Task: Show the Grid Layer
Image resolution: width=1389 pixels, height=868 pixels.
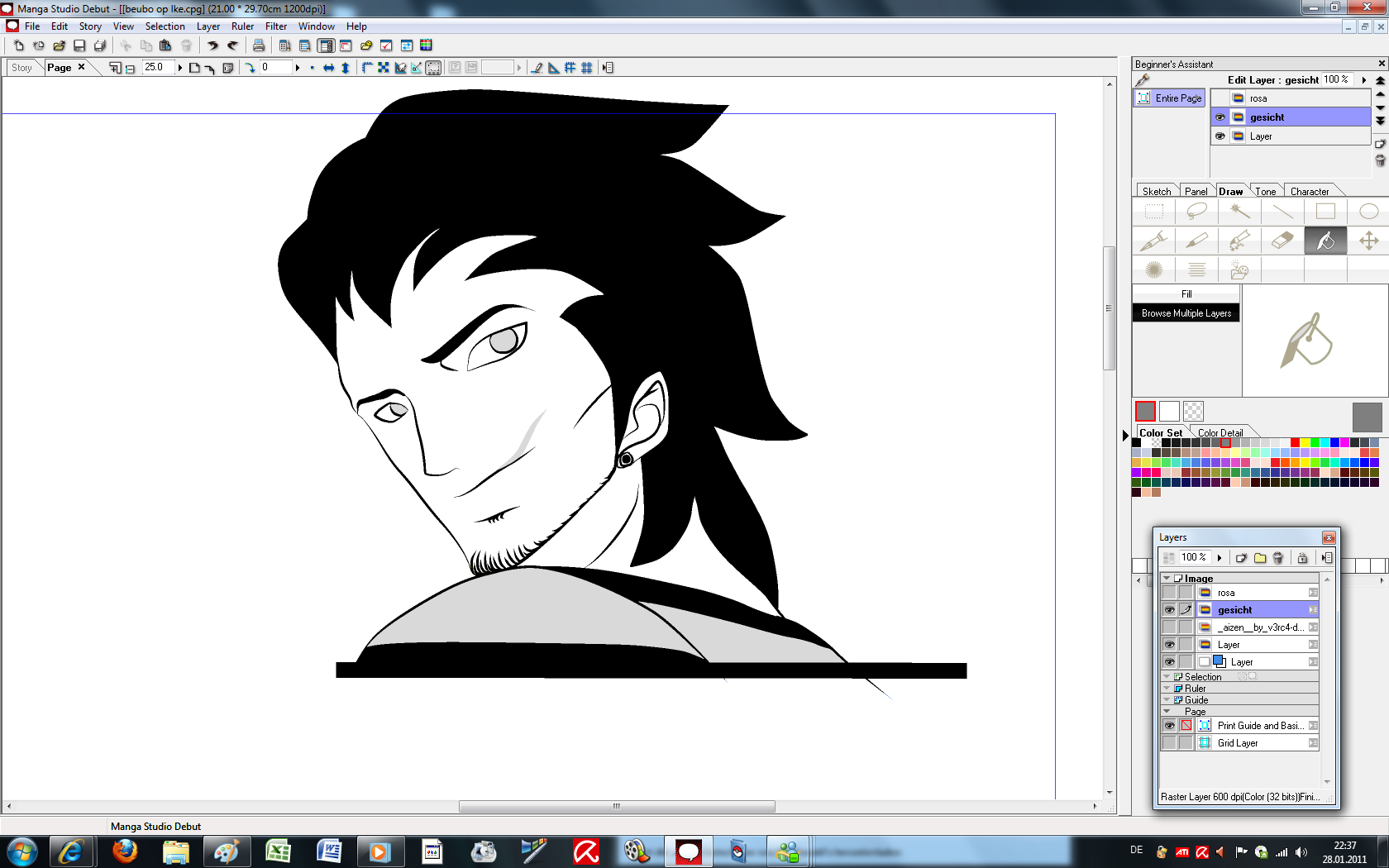Action: (1169, 743)
